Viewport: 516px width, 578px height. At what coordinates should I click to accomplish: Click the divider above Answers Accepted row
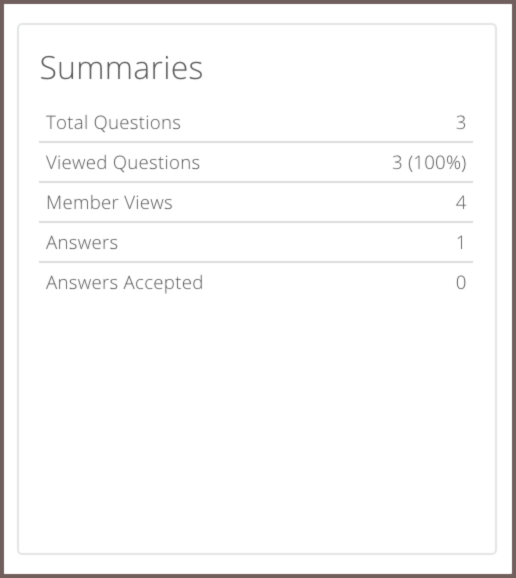[x=256, y=262]
